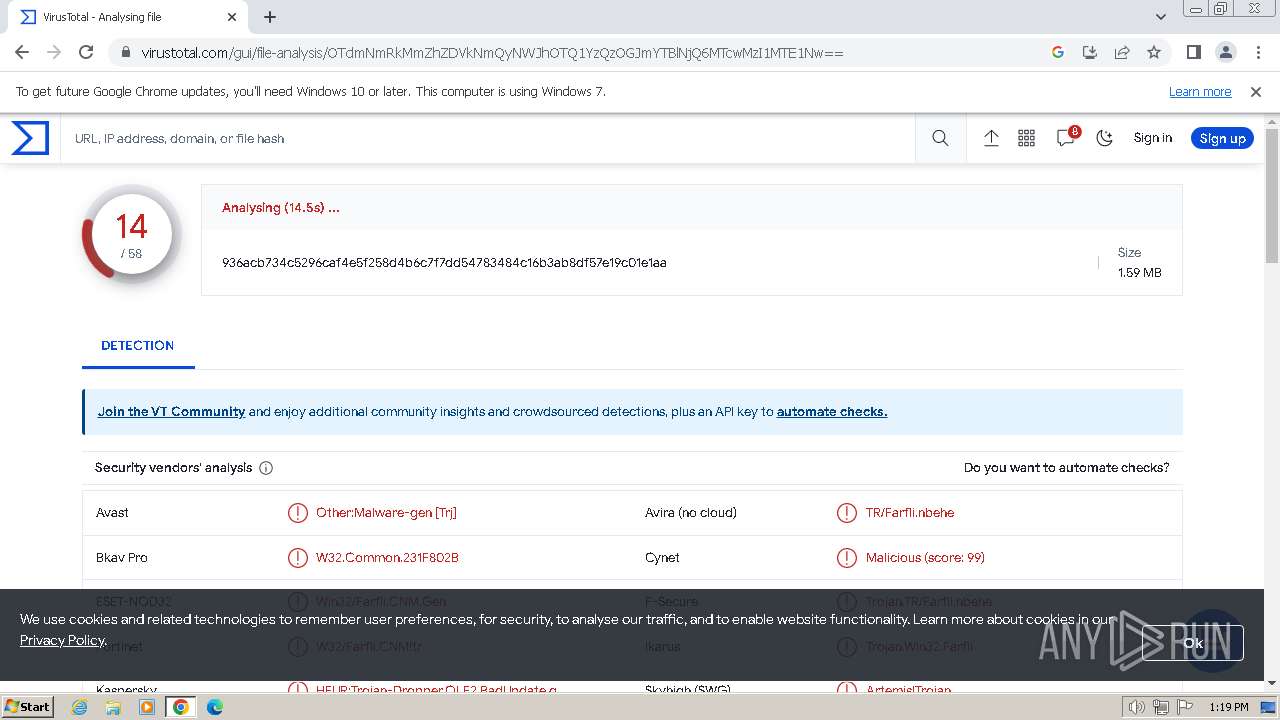Click the 1.59 MB size value

(x=1140, y=272)
